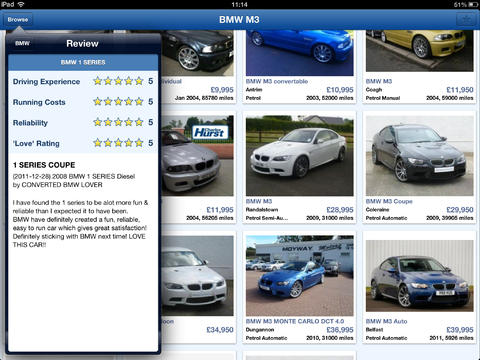Tap the £36,995 price

tap(340, 330)
